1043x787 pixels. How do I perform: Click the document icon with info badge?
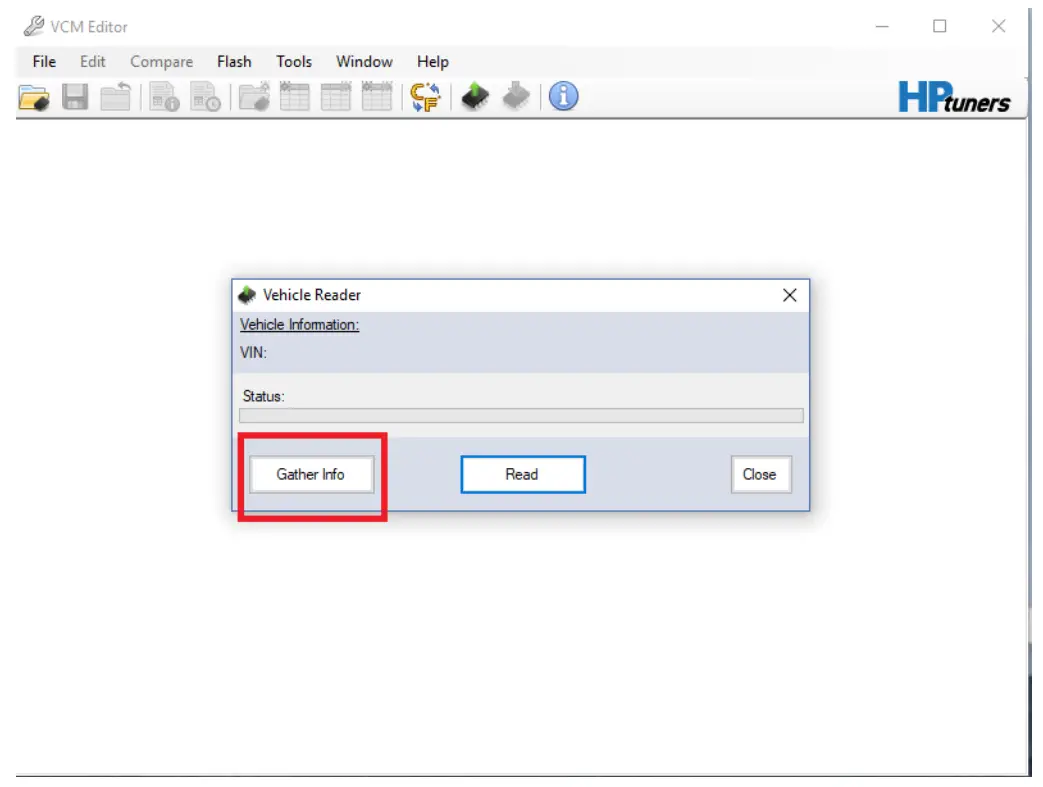point(164,97)
